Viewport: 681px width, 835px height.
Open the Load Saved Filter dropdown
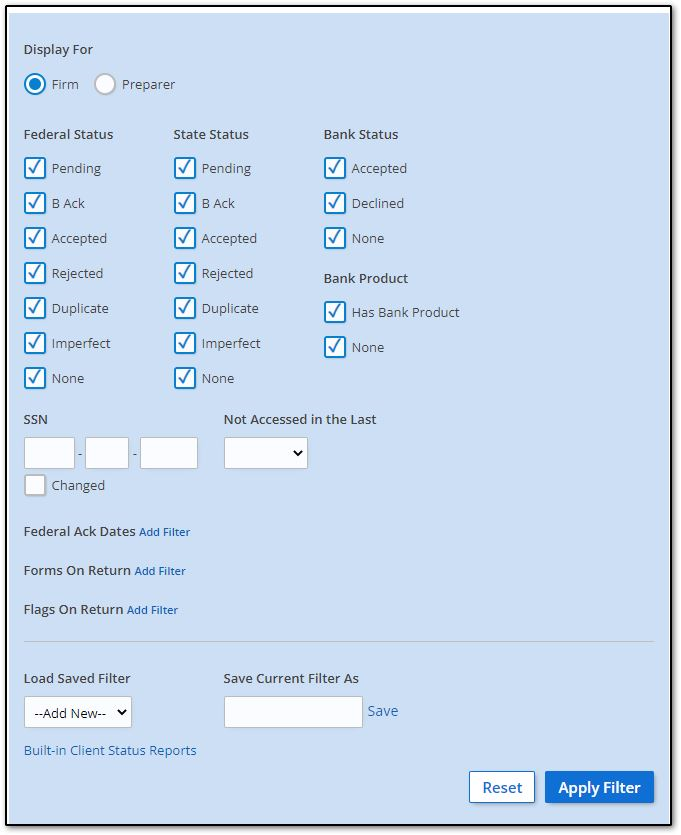(x=77, y=712)
